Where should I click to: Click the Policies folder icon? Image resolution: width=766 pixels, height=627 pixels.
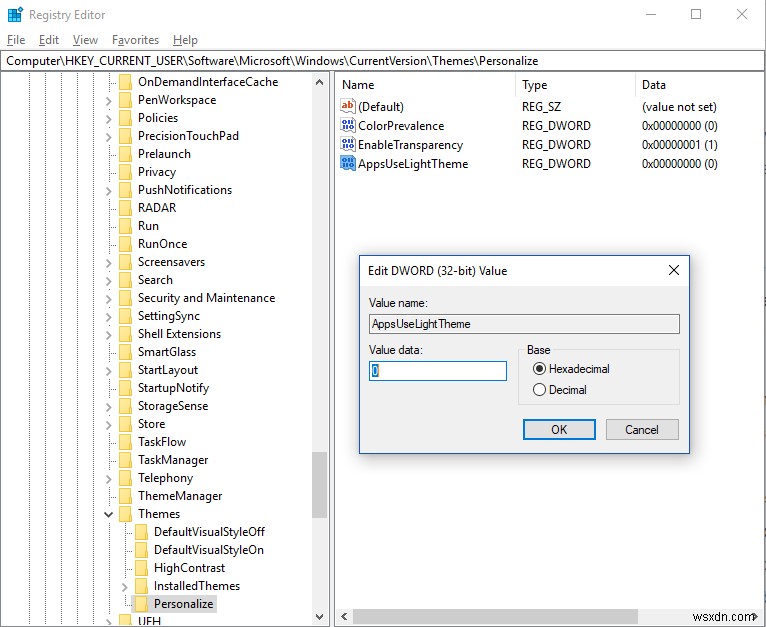tap(126, 118)
